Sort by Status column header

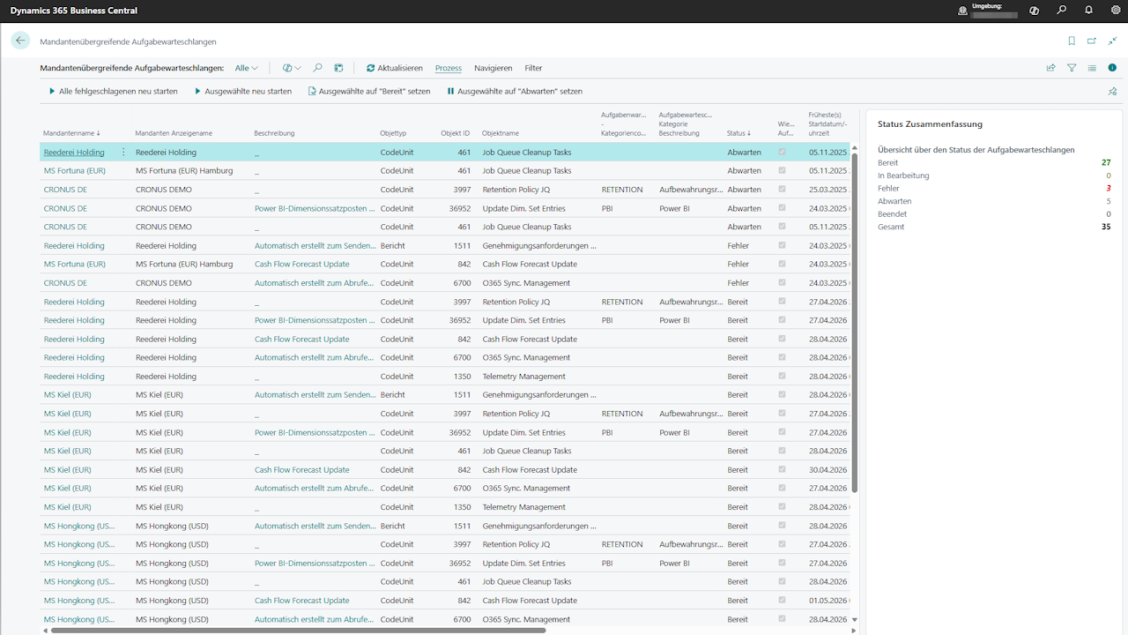coord(738,133)
